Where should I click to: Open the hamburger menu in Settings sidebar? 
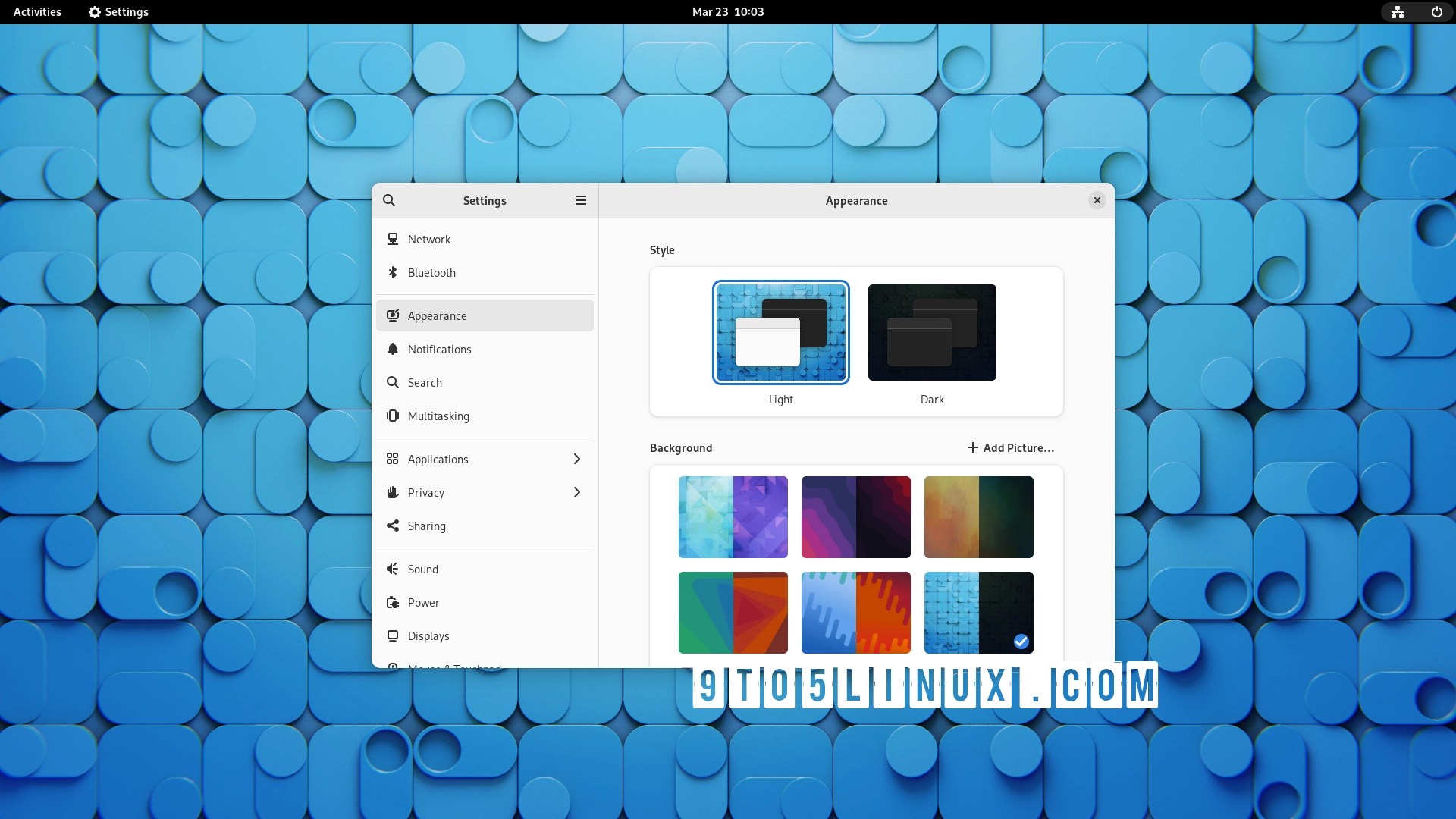click(x=581, y=200)
